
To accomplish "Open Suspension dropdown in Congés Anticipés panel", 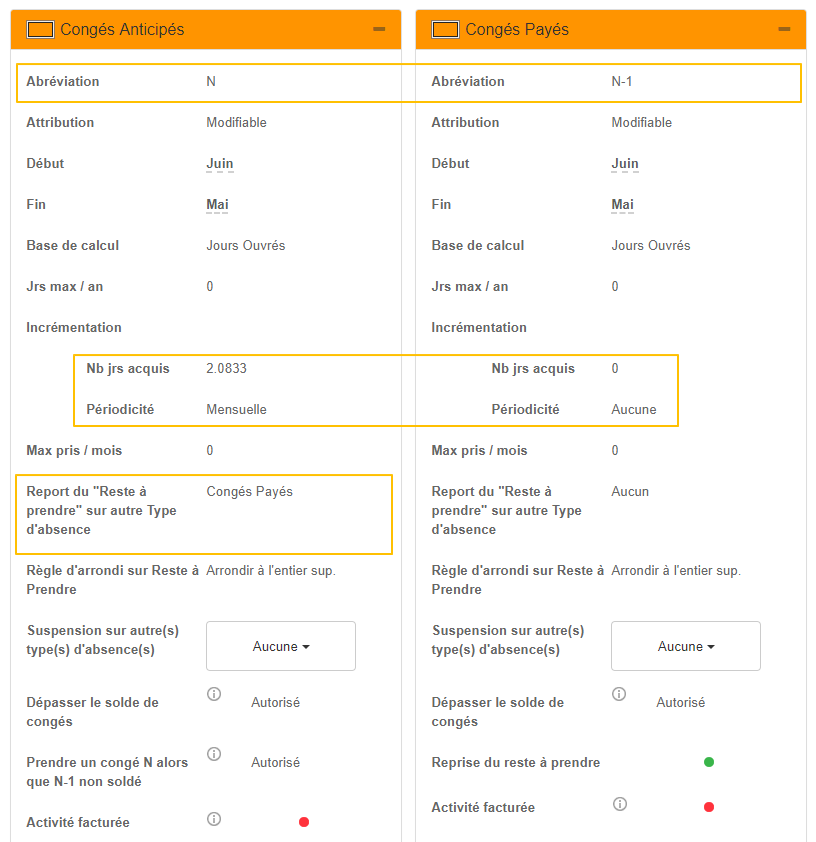I will point(281,646).
